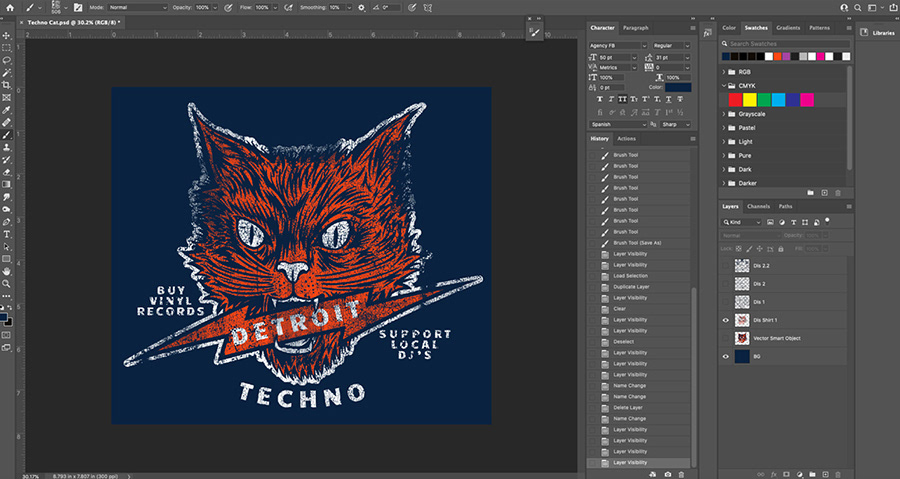The width and height of the screenshot is (900, 479).
Task: Open the anti-aliasing dropdown Sharp
Action: (676, 124)
